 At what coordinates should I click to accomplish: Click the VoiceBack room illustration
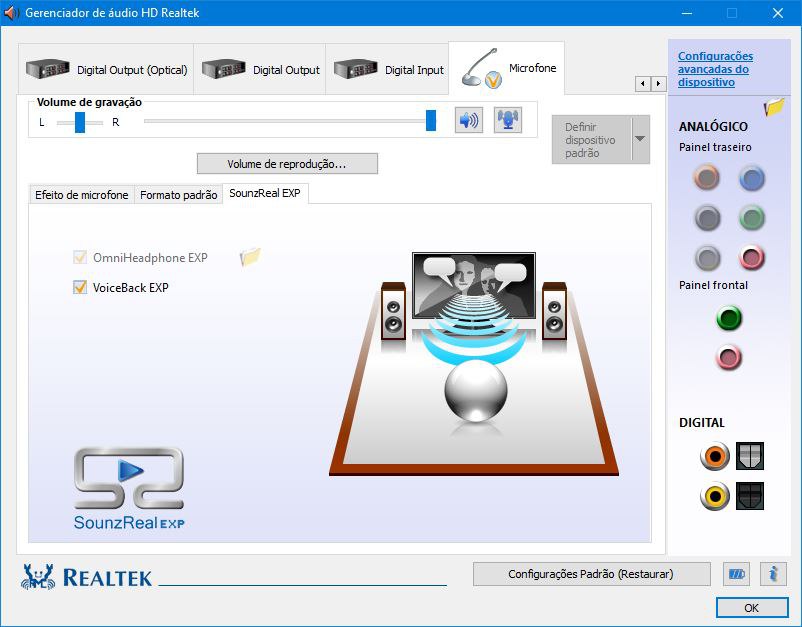coord(474,364)
